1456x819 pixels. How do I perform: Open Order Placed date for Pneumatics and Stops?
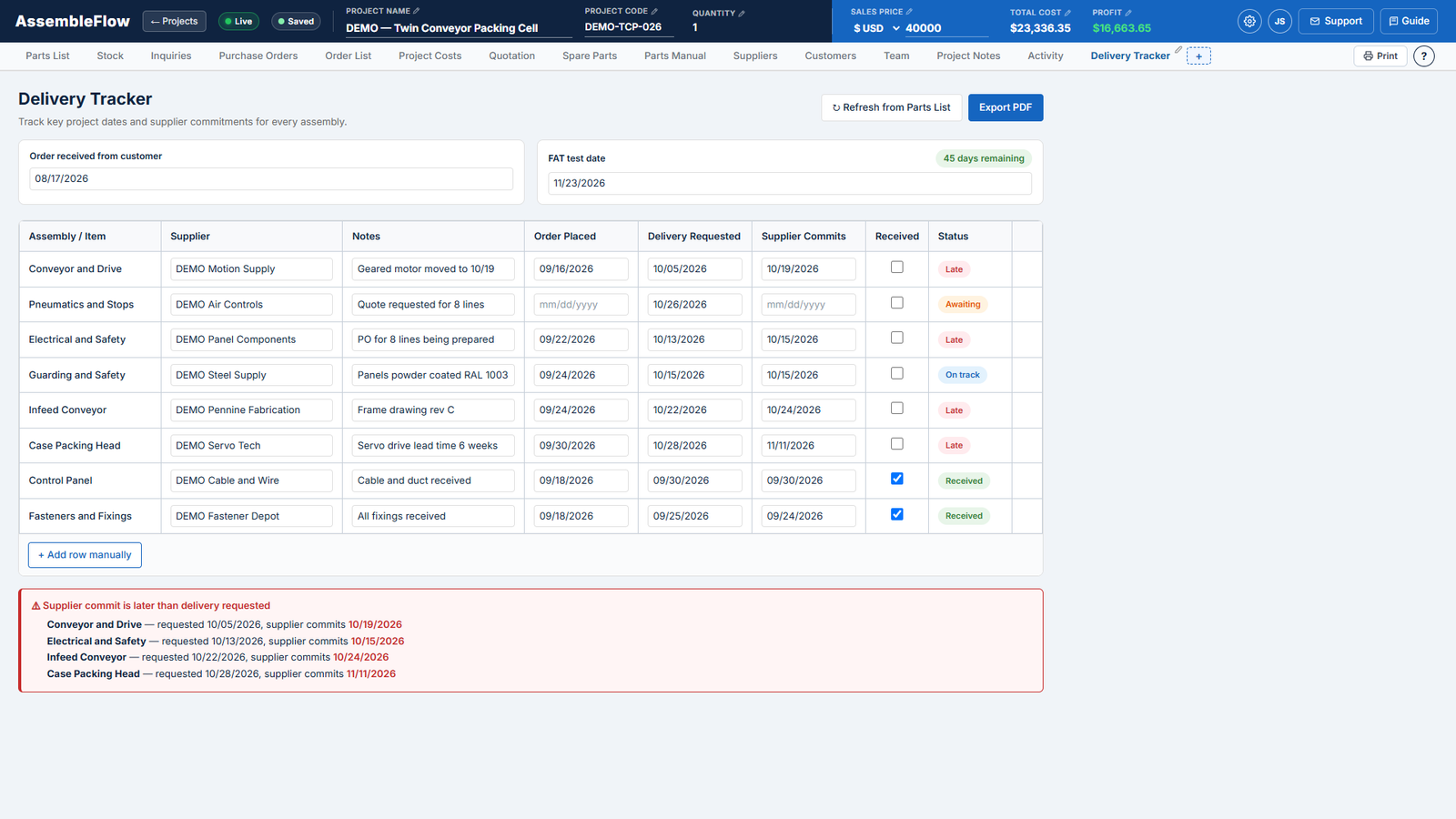tap(581, 305)
